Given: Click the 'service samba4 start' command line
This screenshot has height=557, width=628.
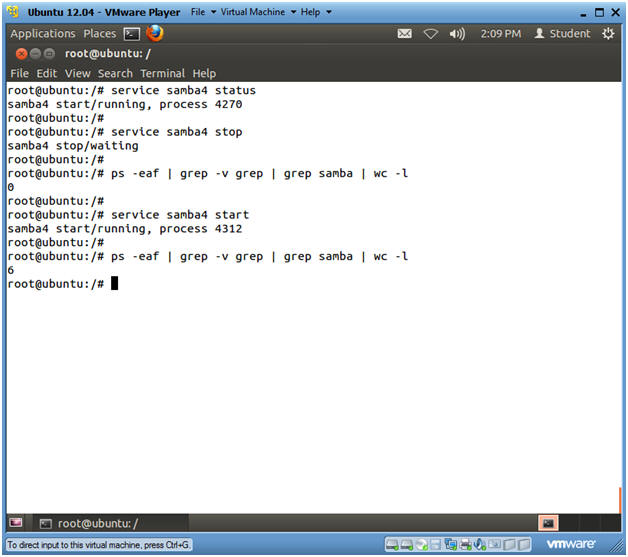Looking at the screenshot, I should pyautogui.click(x=128, y=215).
